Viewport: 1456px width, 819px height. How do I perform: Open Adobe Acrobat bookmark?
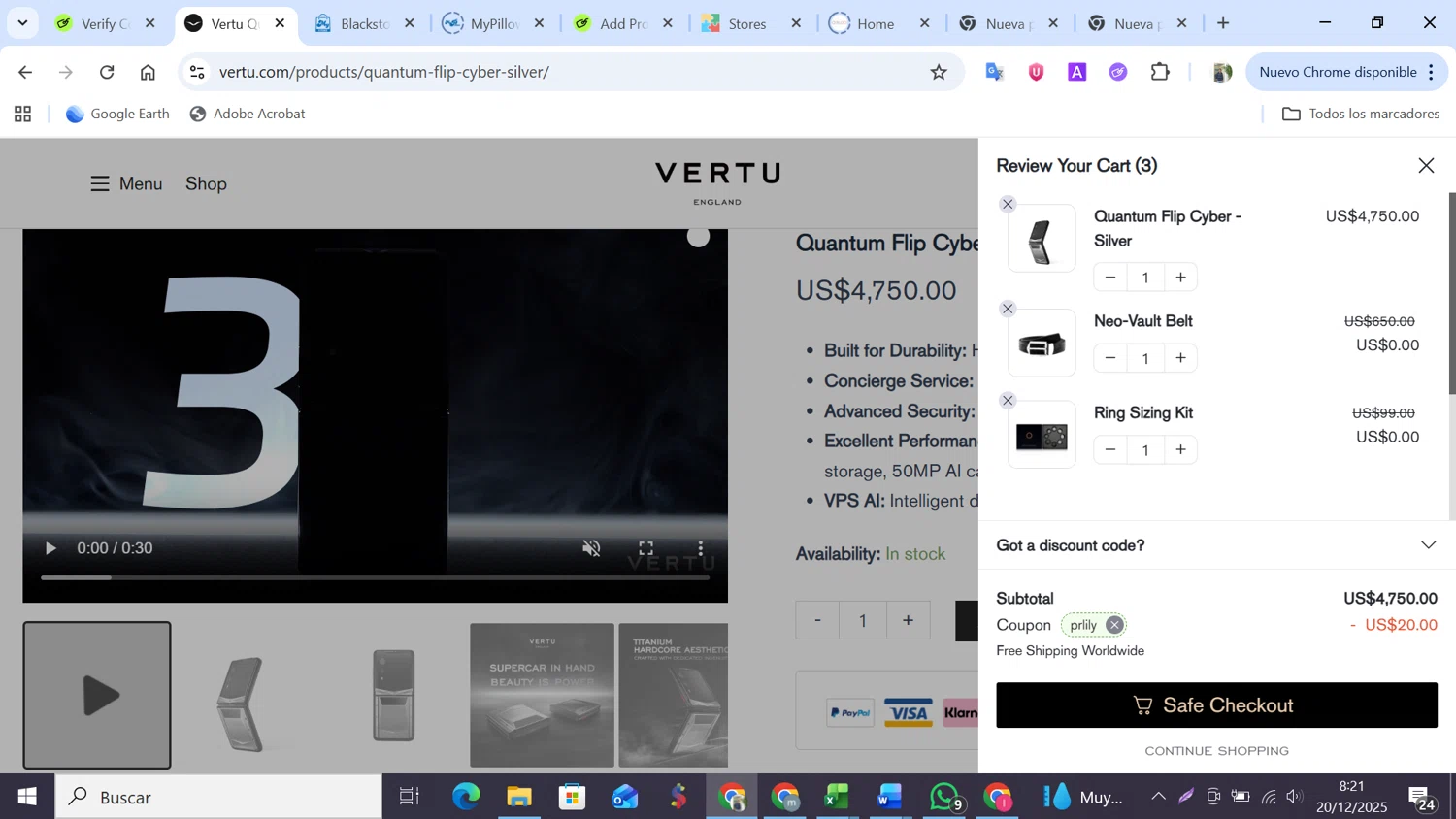pyautogui.click(x=248, y=114)
